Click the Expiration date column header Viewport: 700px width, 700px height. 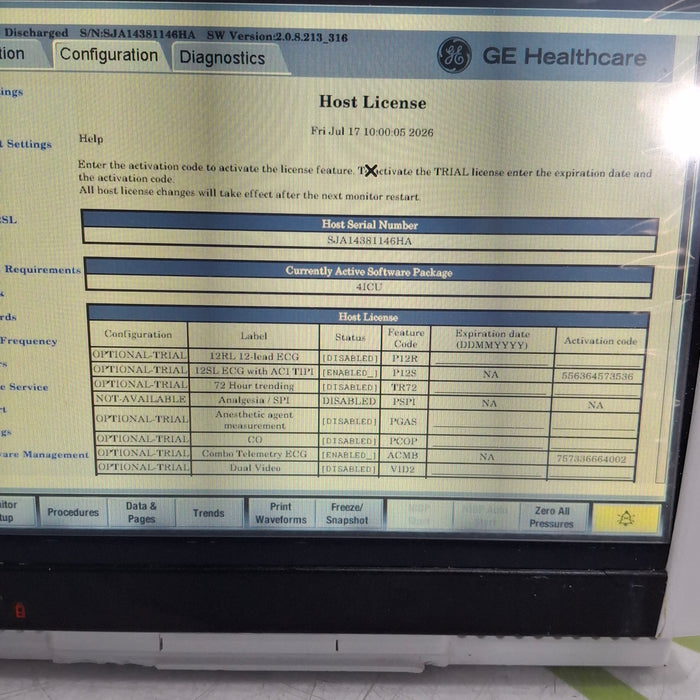492,339
